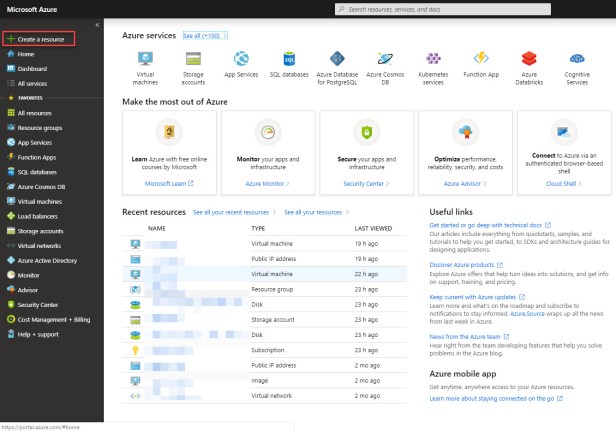Open Cognitive Services icon
This screenshot has width=616, height=431.
click(577, 59)
